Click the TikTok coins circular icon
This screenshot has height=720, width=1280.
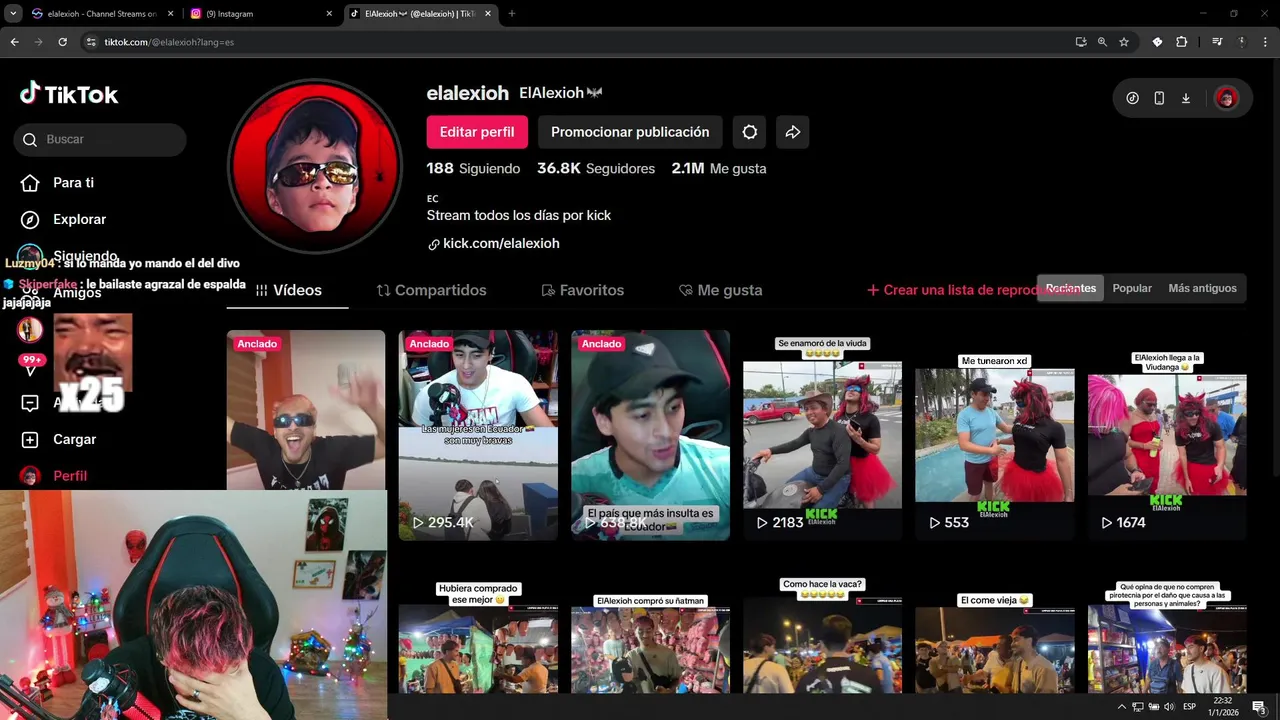pyautogui.click(x=1133, y=98)
